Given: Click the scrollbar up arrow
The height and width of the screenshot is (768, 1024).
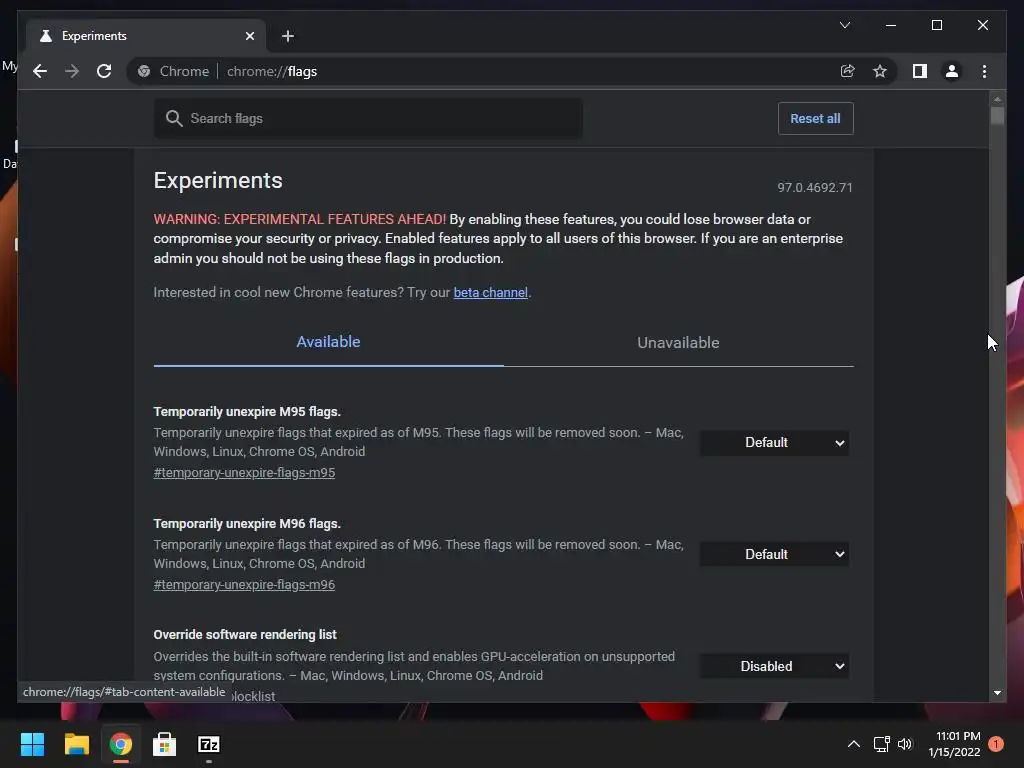Looking at the screenshot, I should pyautogui.click(x=997, y=99).
